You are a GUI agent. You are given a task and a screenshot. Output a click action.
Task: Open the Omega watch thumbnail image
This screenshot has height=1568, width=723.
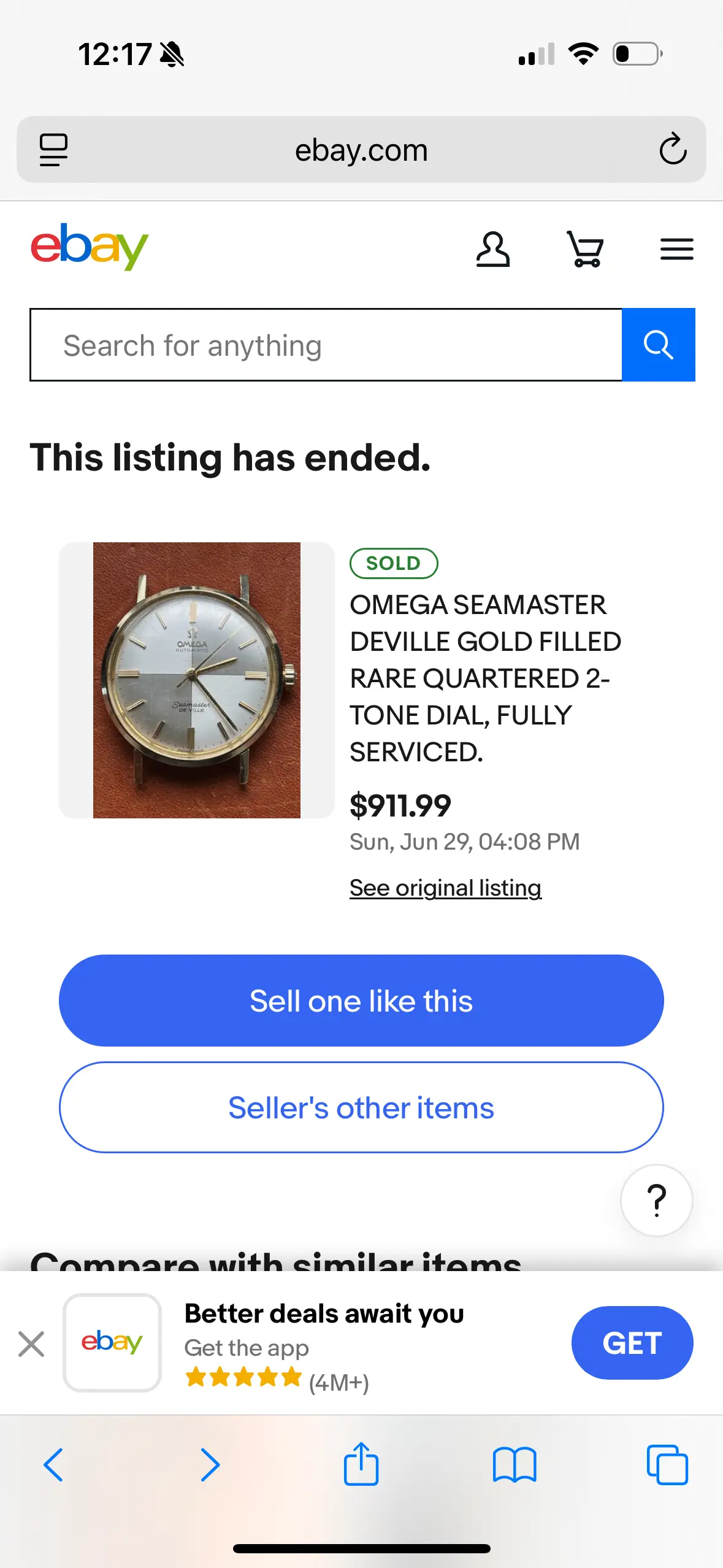click(x=197, y=680)
